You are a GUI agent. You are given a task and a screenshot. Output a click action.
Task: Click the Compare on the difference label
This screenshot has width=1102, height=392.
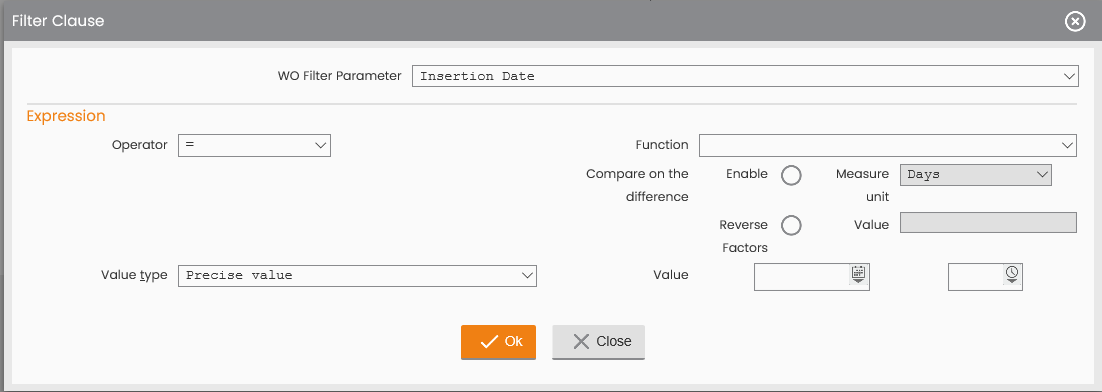637,185
